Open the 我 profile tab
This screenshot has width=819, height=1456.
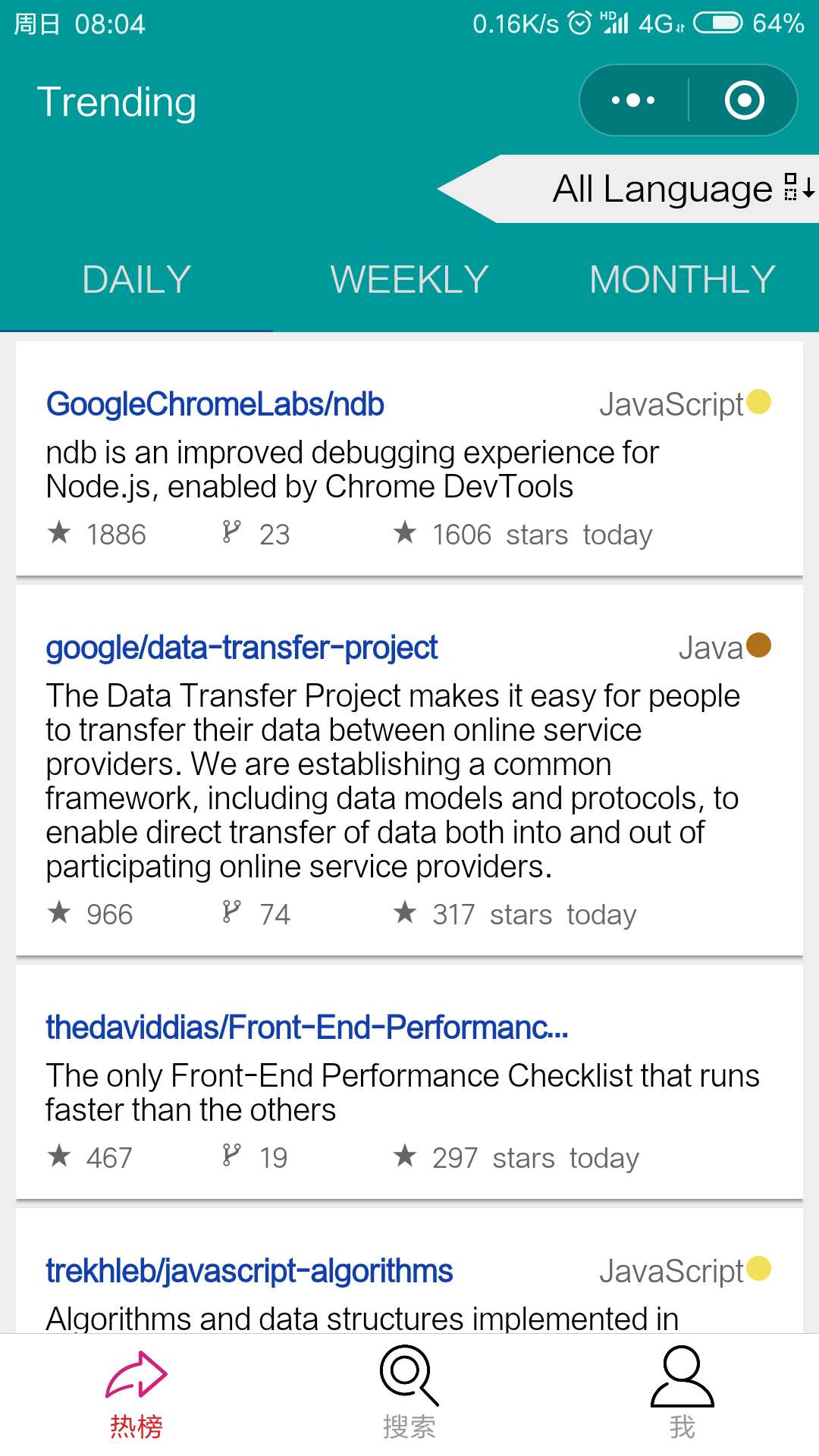682,1394
